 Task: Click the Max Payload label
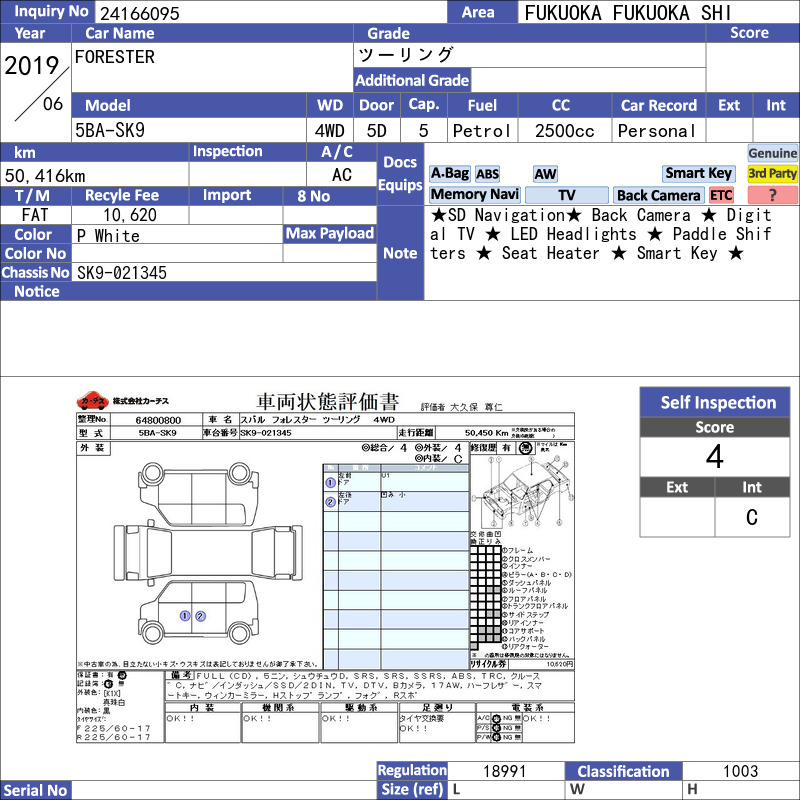[330, 234]
